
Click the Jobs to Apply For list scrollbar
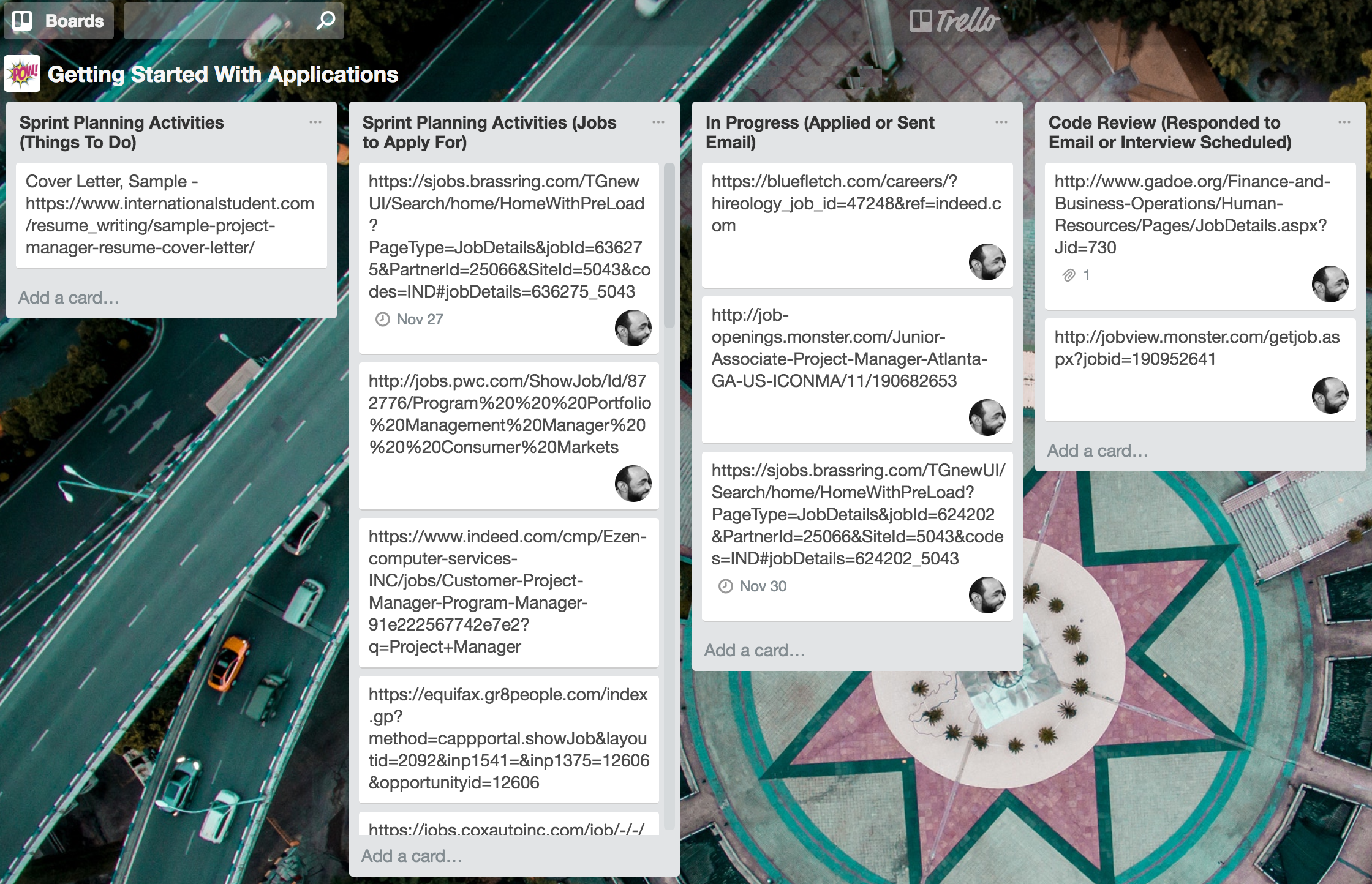(x=669, y=245)
